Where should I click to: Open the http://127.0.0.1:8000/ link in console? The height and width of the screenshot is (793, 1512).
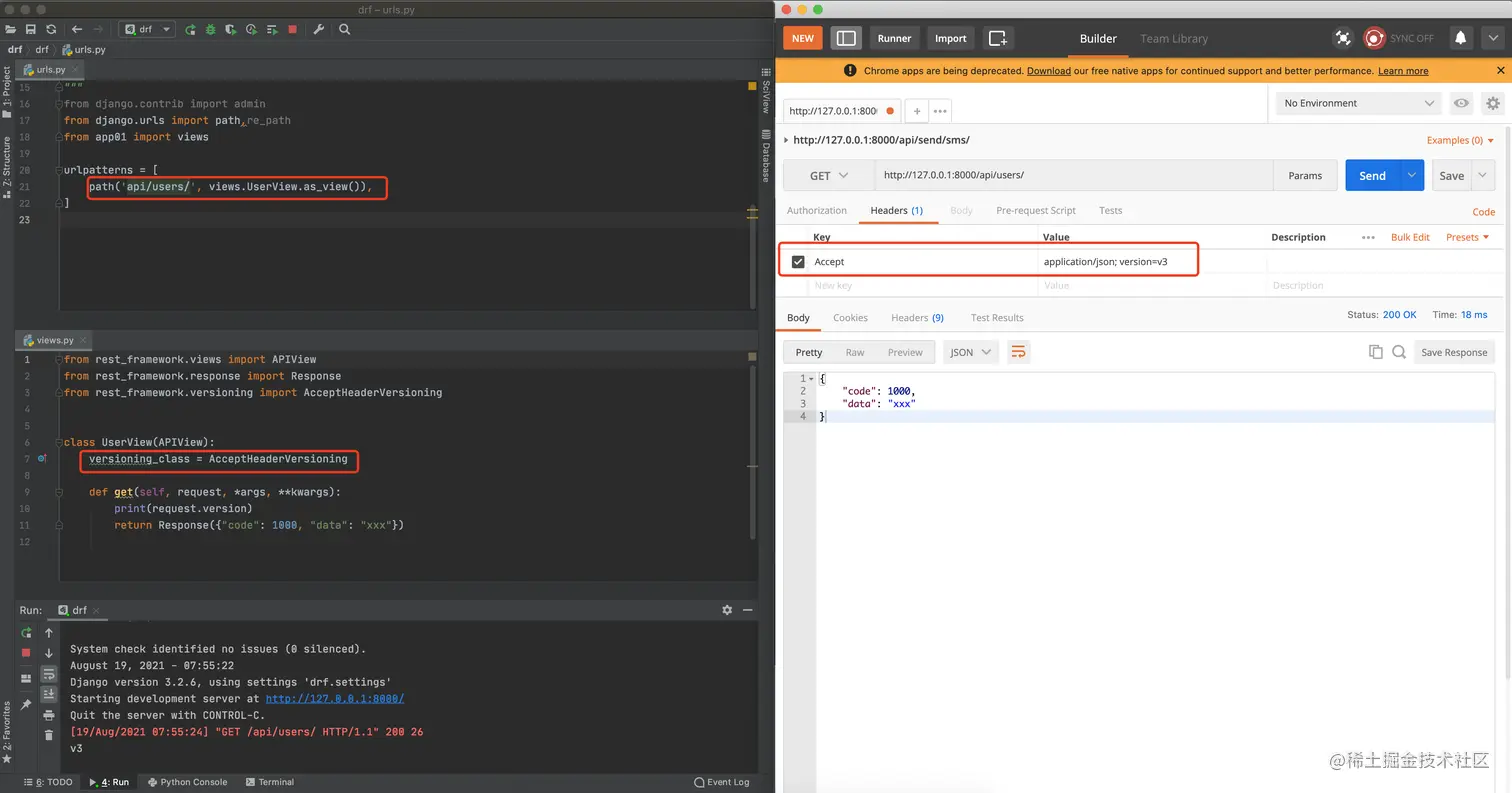(x=335, y=699)
